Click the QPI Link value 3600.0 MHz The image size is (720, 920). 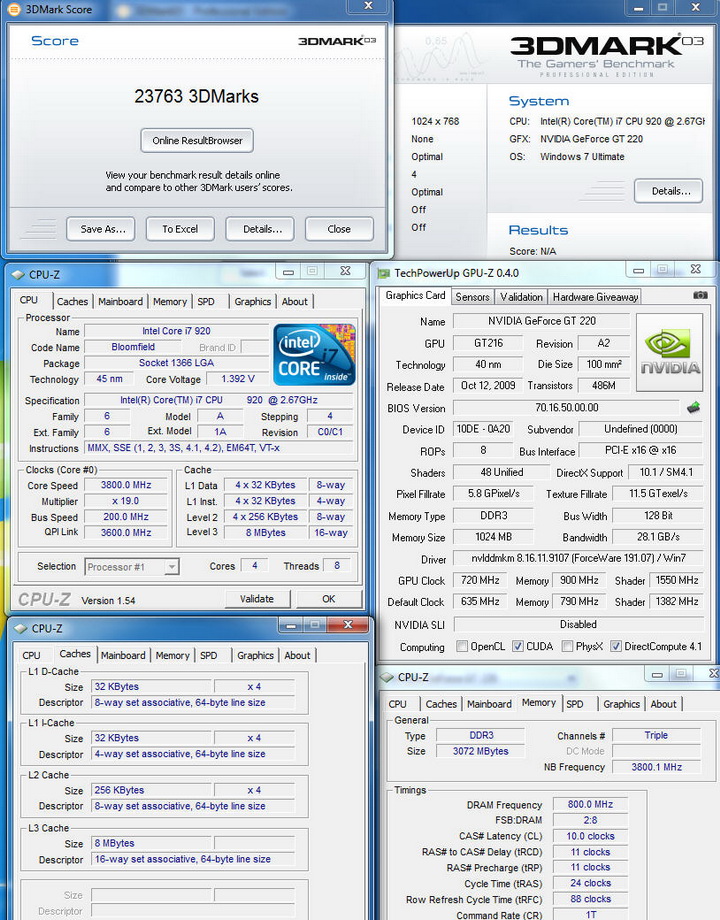(x=126, y=533)
